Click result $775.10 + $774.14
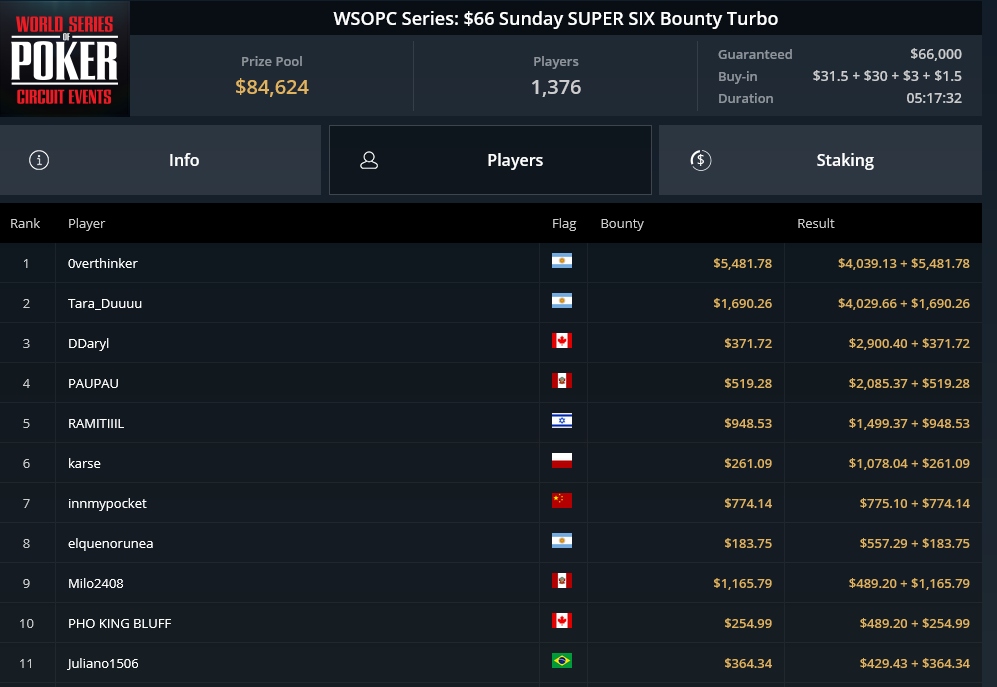The image size is (997, 687). 914,504
